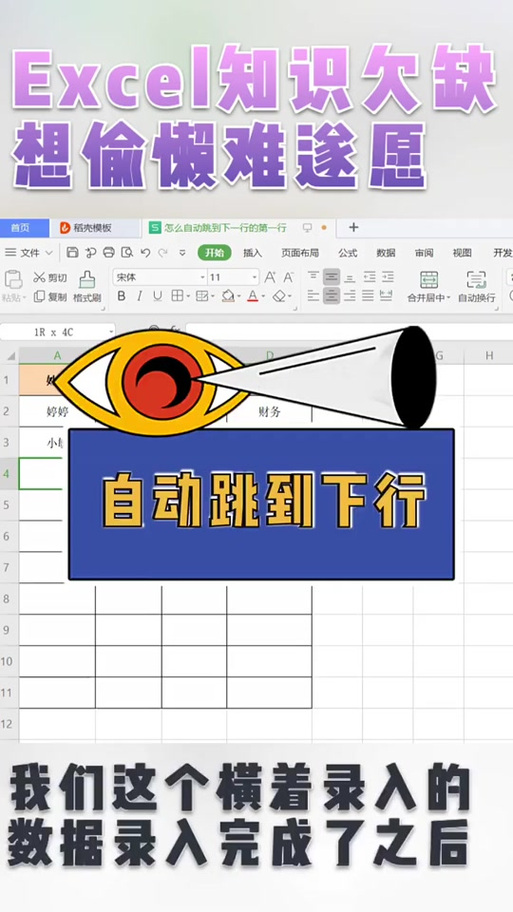This screenshot has width=513, height=912.
Task: Click the Print icon in quick toolbar
Action: [109, 252]
